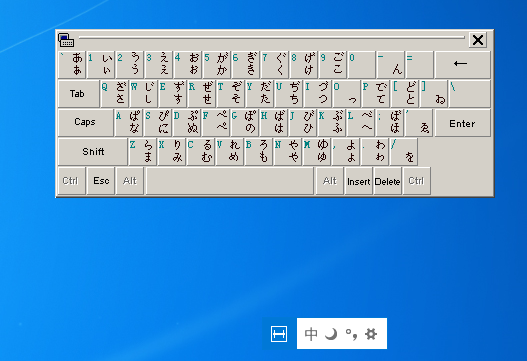Click the right Ctrl key

coord(416,181)
